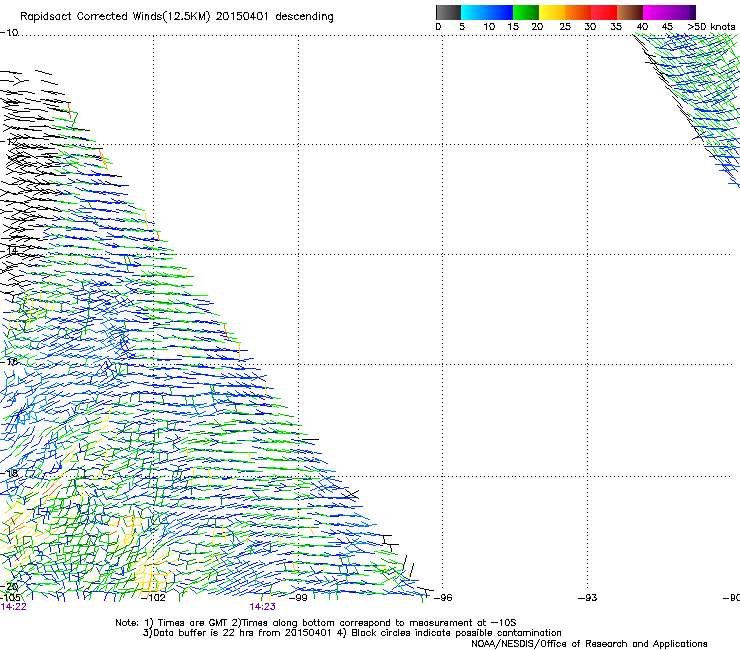Click the blue 10-15 knots legend swatch
This screenshot has height=650, width=740.
click(x=500, y=12)
